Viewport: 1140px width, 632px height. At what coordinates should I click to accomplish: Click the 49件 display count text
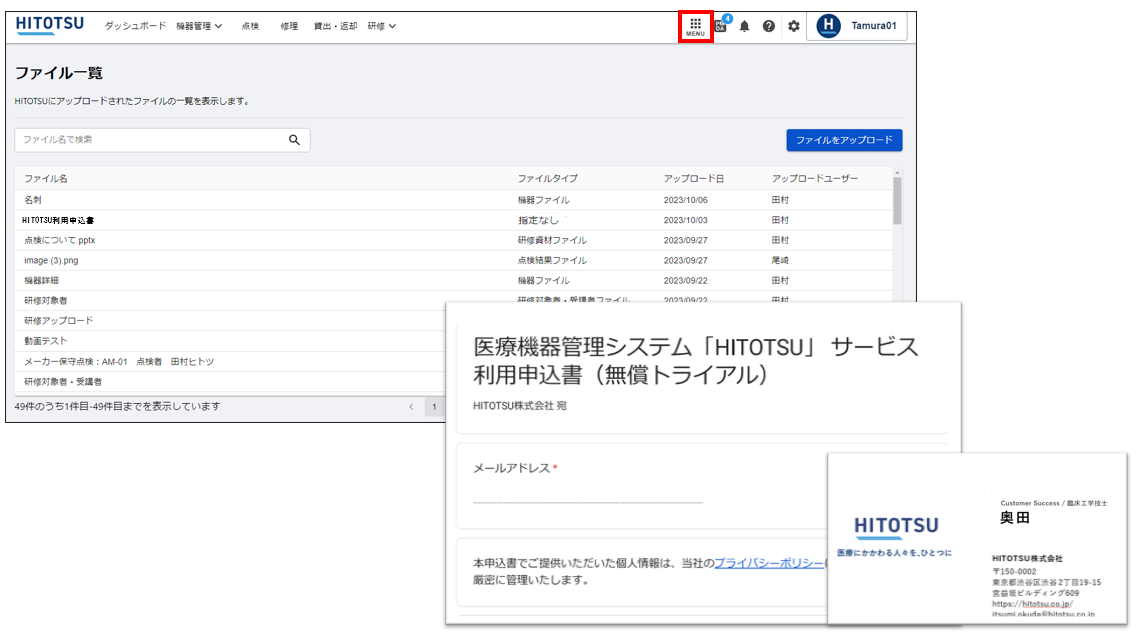click(x=117, y=407)
